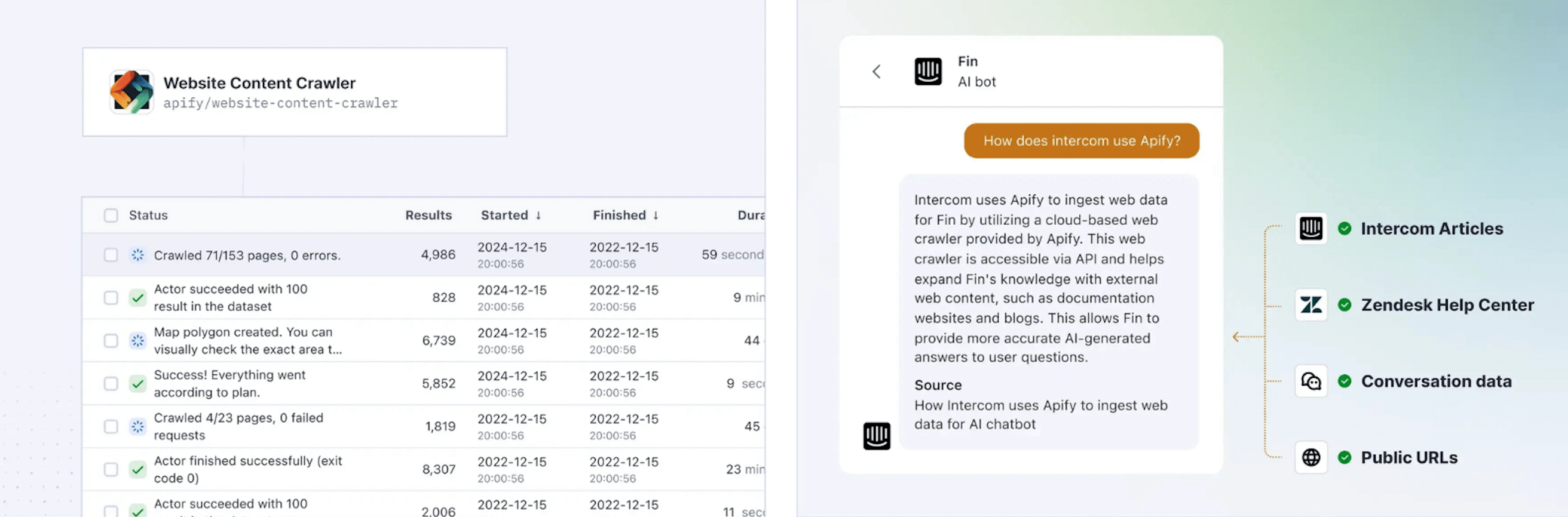Click the running spinner on Crawled 71/153 row

click(138, 255)
